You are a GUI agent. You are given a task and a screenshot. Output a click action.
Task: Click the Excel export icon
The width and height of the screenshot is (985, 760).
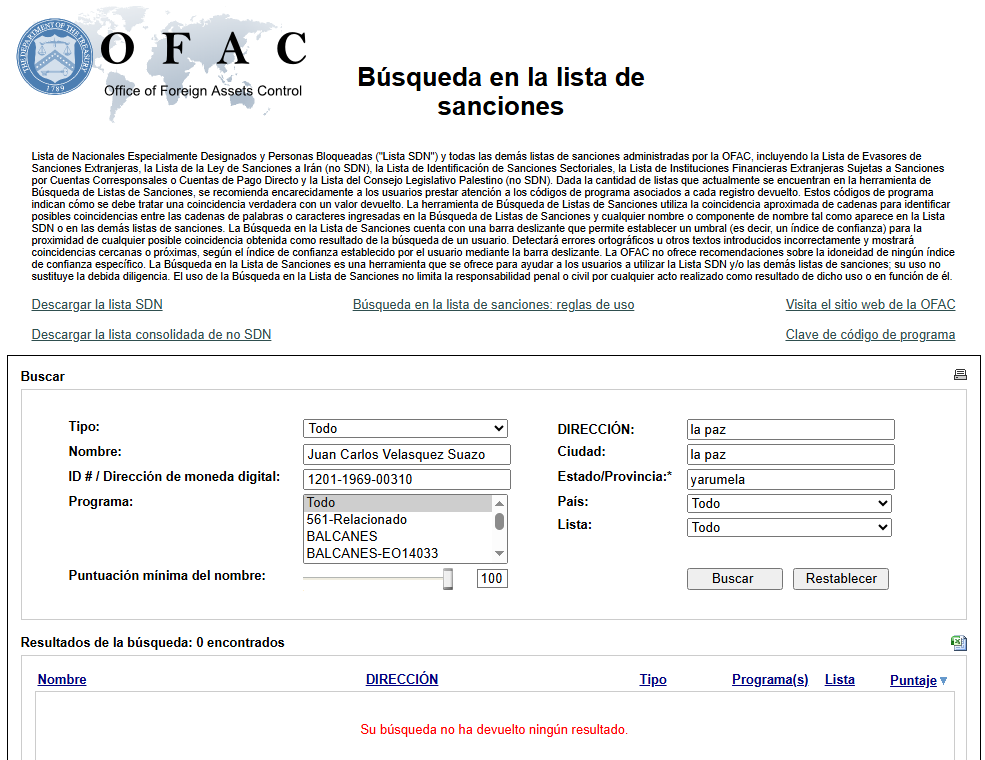pyautogui.click(x=959, y=643)
